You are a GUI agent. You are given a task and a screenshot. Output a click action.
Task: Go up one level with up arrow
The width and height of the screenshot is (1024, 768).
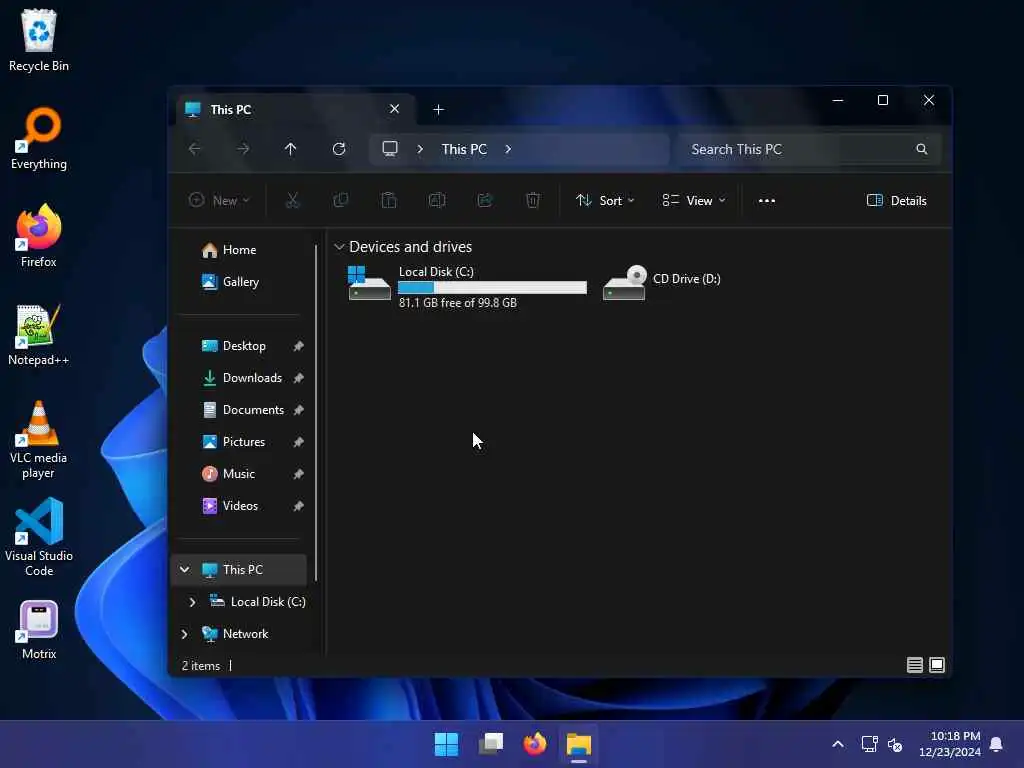point(291,149)
